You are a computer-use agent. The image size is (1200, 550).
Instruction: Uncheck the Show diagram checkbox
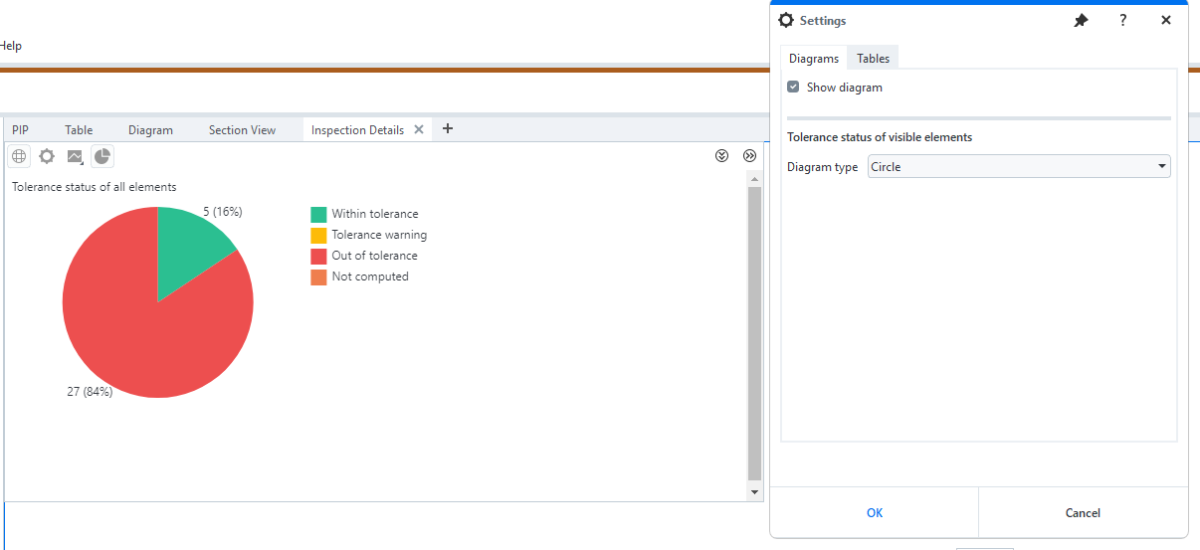[x=793, y=87]
